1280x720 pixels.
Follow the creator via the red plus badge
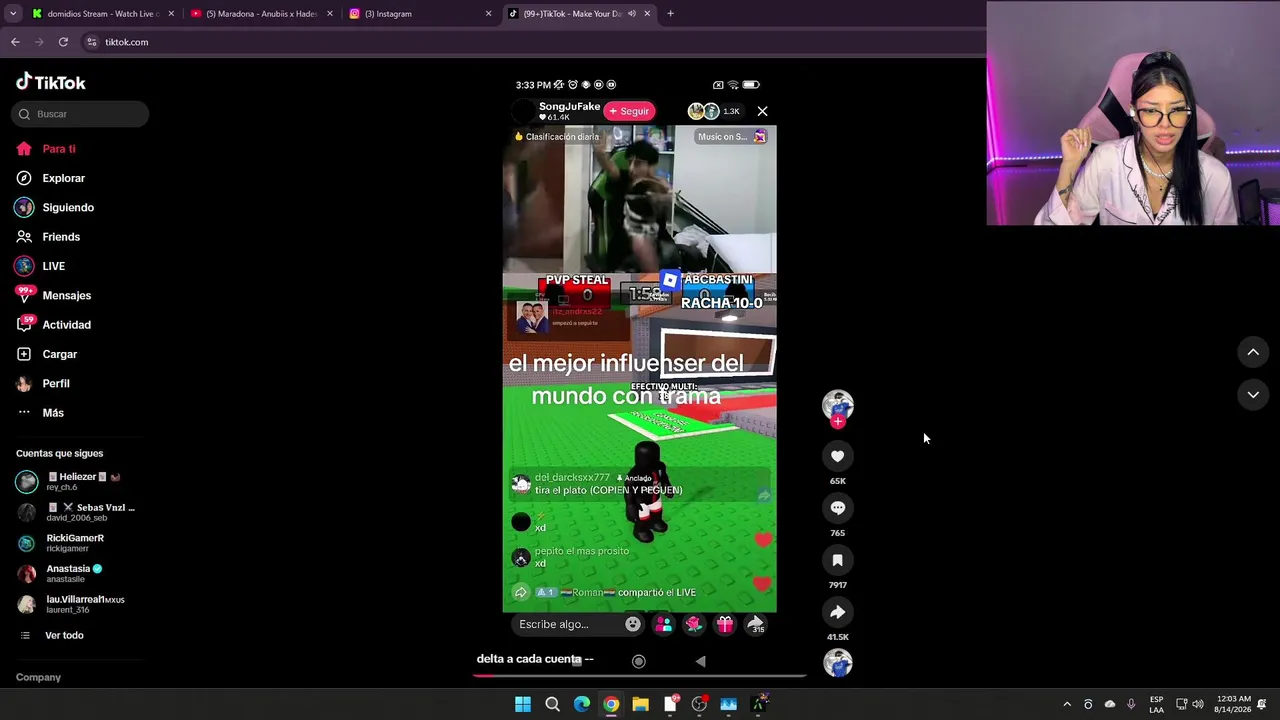838,422
